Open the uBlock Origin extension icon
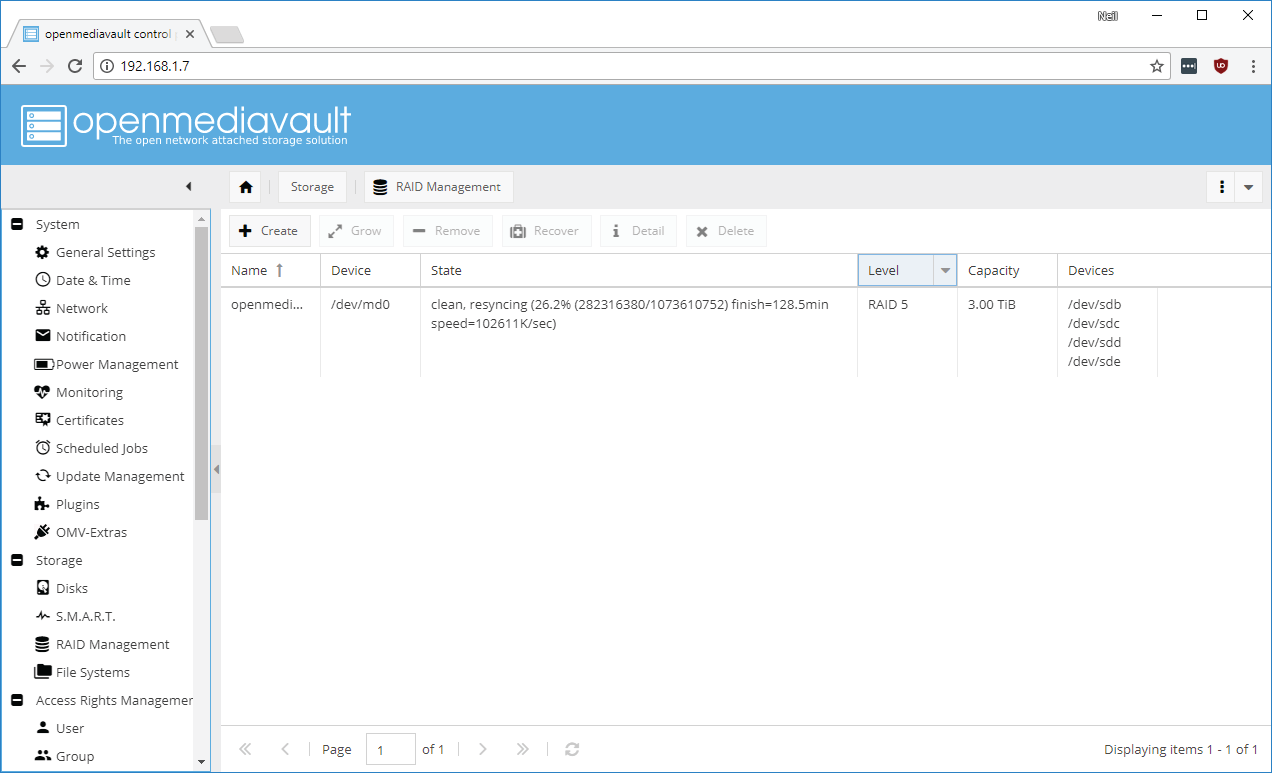Image resolution: width=1272 pixels, height=773 pixels. [1221, 66]
